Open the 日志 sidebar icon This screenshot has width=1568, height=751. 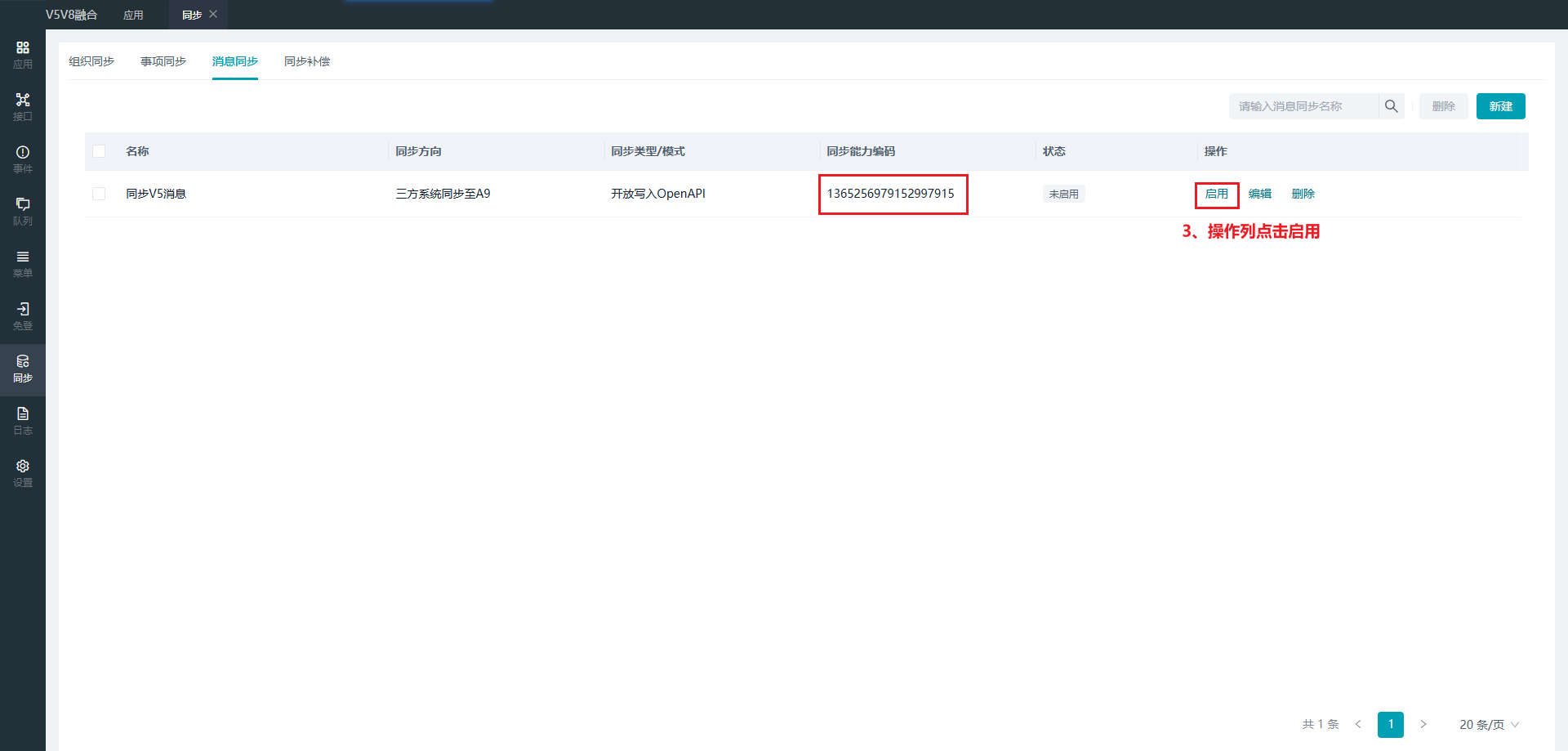tap(23, 421)
